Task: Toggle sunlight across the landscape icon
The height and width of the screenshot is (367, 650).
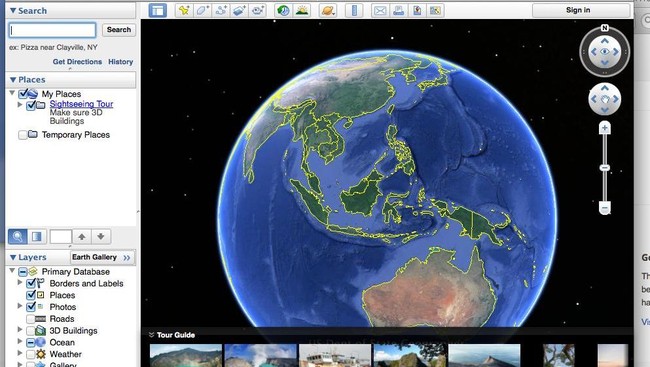Action: click(302, 10)
